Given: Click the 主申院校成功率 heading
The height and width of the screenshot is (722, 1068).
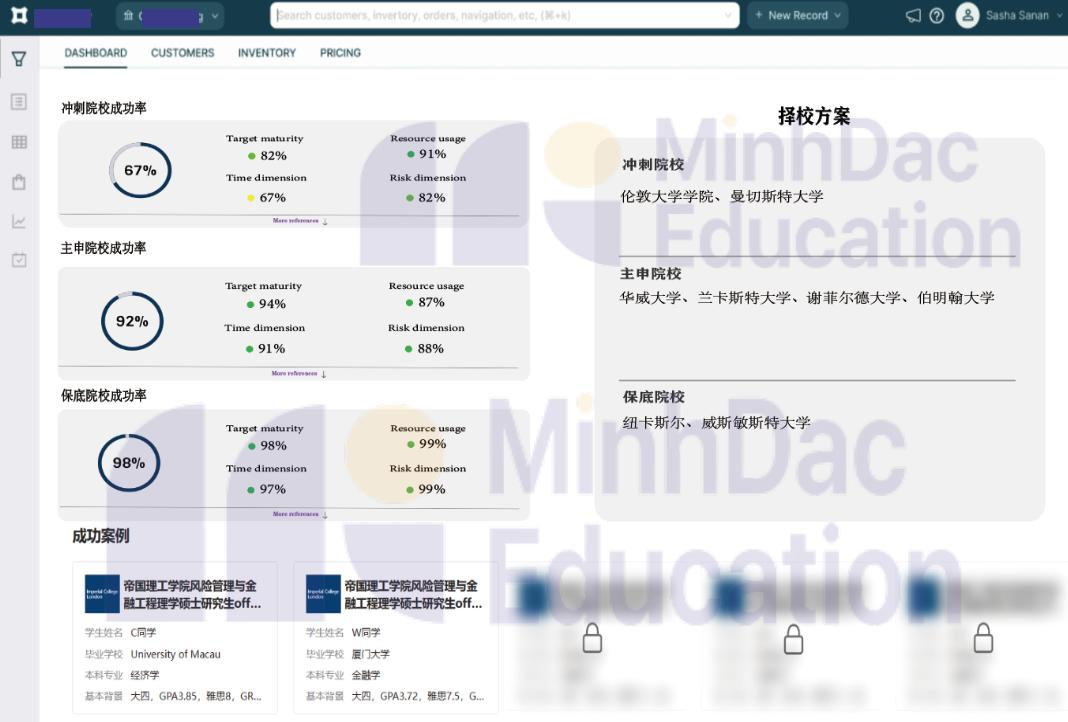Looking at the screenshot, I should coord(104,248).
